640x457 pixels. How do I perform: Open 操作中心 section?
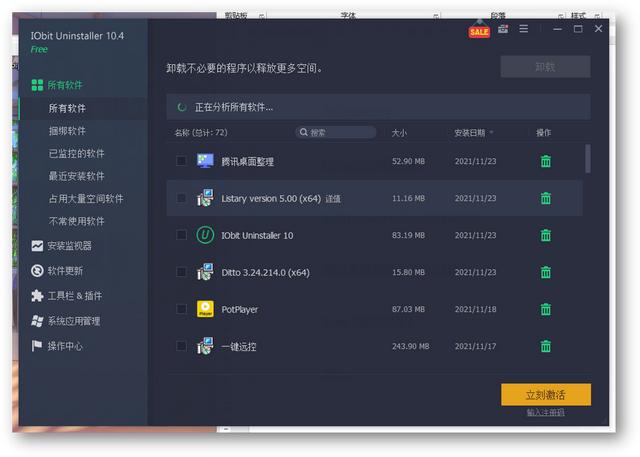65,346
